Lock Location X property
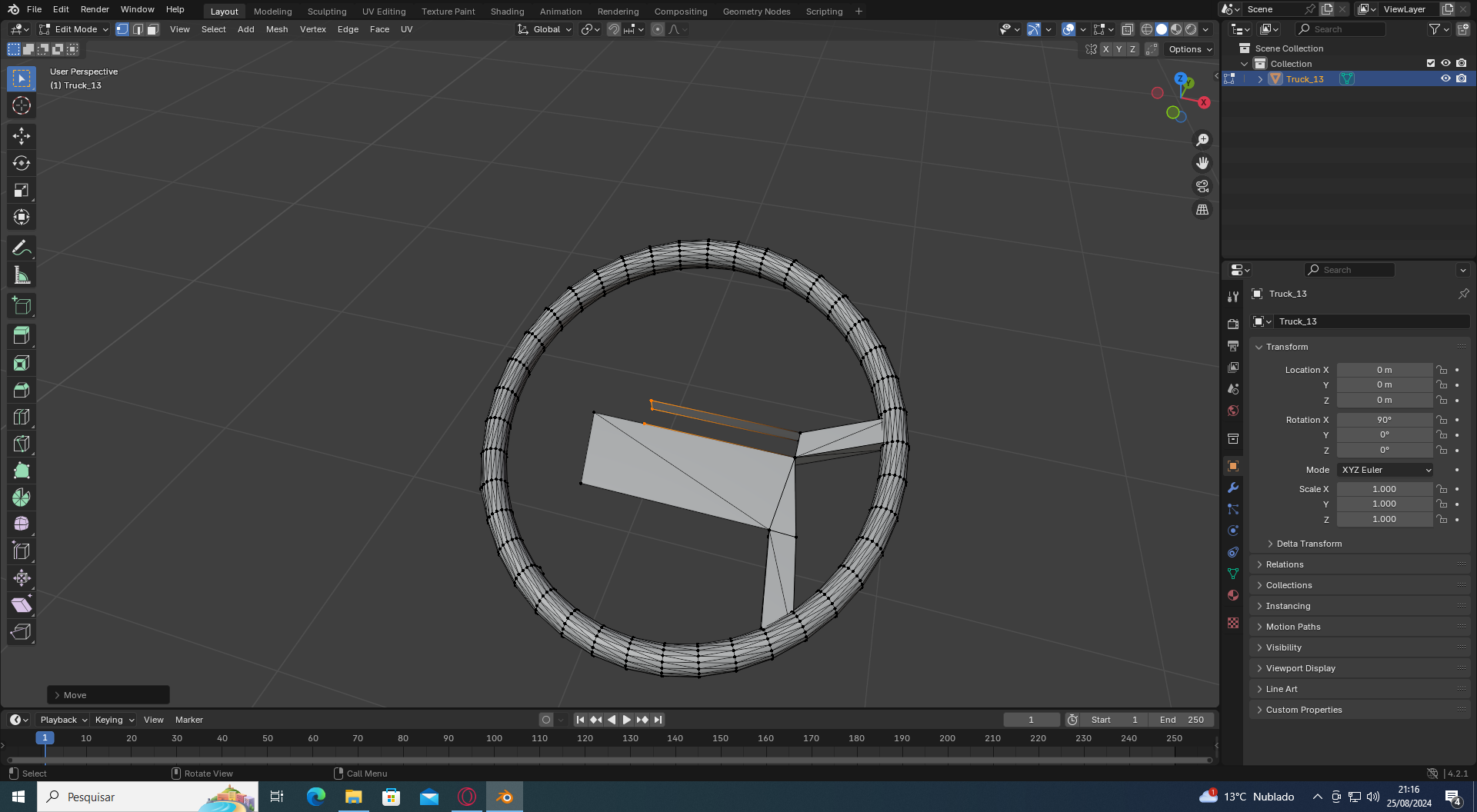Viewport: 1477px width, 812px height. pyautogui.click(x=1442, y=370)
